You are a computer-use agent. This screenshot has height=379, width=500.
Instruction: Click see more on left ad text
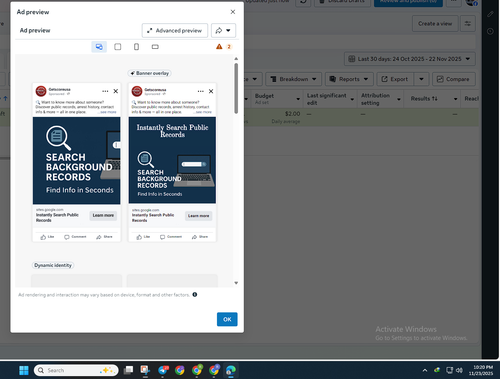pos(108,112)
